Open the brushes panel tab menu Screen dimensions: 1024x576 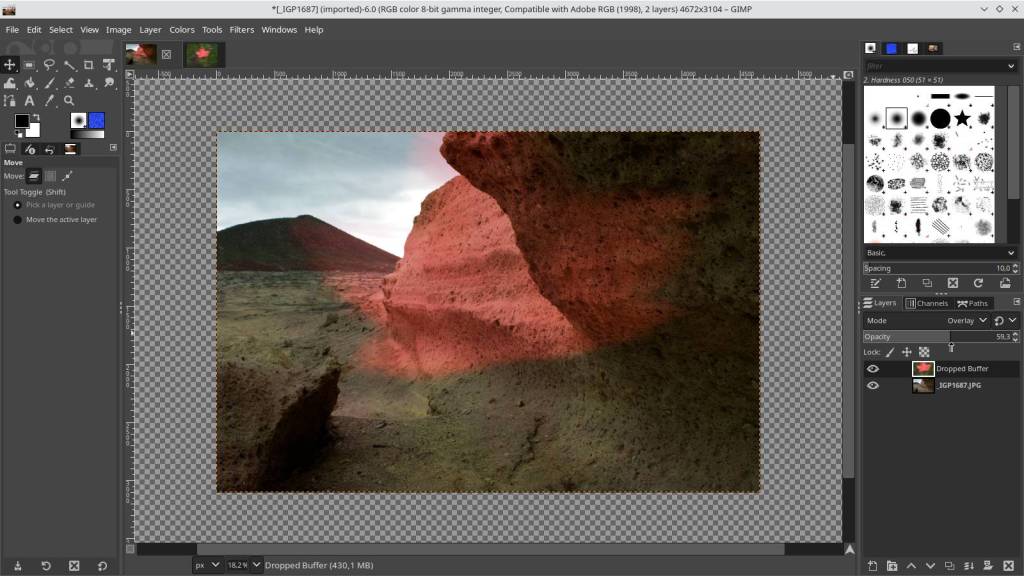(1016, 47)
